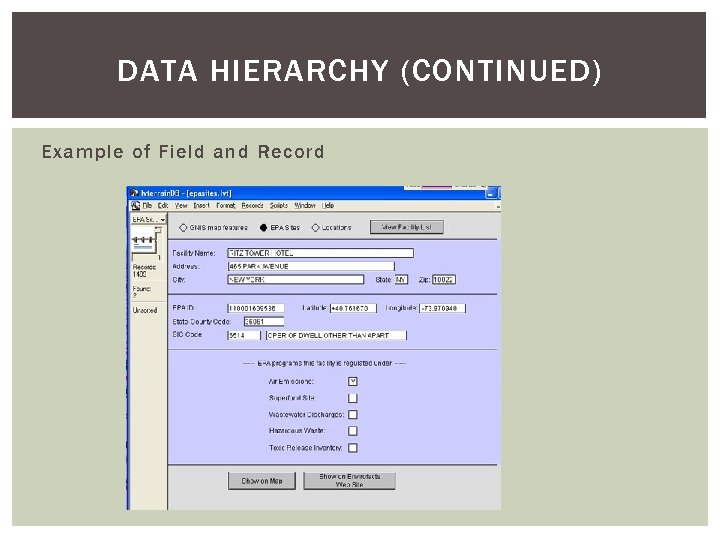
Task: Click the document icon beside File menu
Action: pos(136,206)
